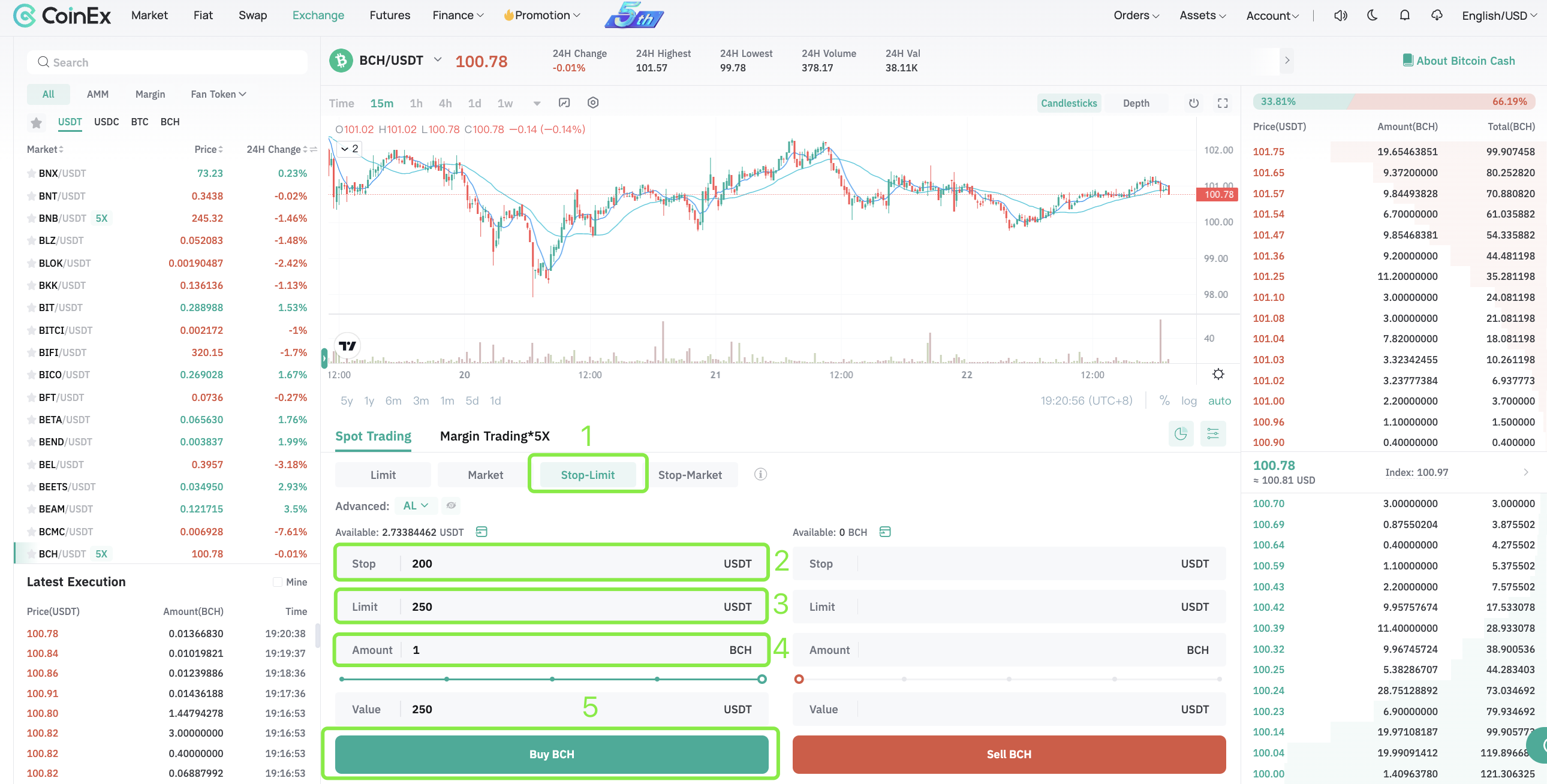This screenshot has width=1547, height=784.
Task: Toggle dark mode moon icon
Action: tap(1373, 16)
